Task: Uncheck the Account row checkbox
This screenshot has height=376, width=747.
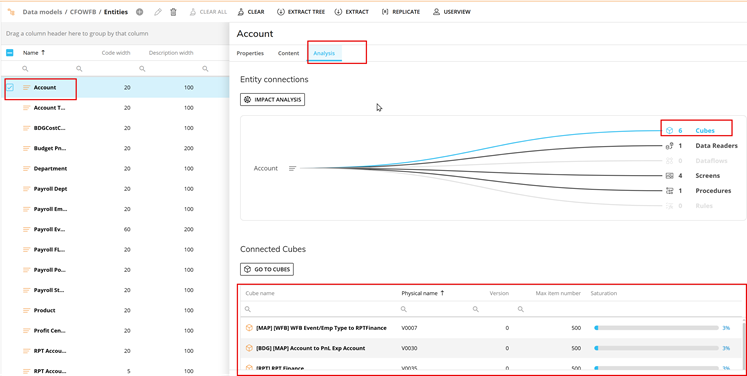Action: click(x=10, y=88)
